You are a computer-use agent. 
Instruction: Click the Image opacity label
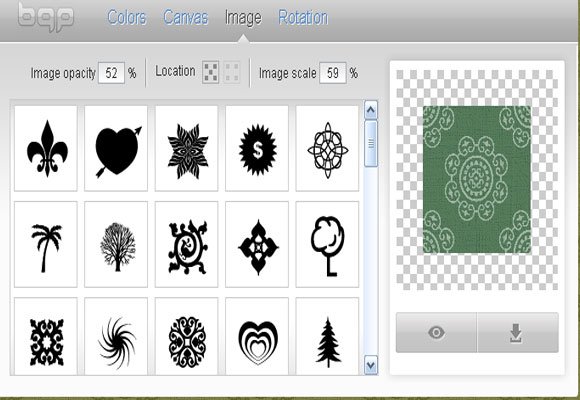(63, 73)
